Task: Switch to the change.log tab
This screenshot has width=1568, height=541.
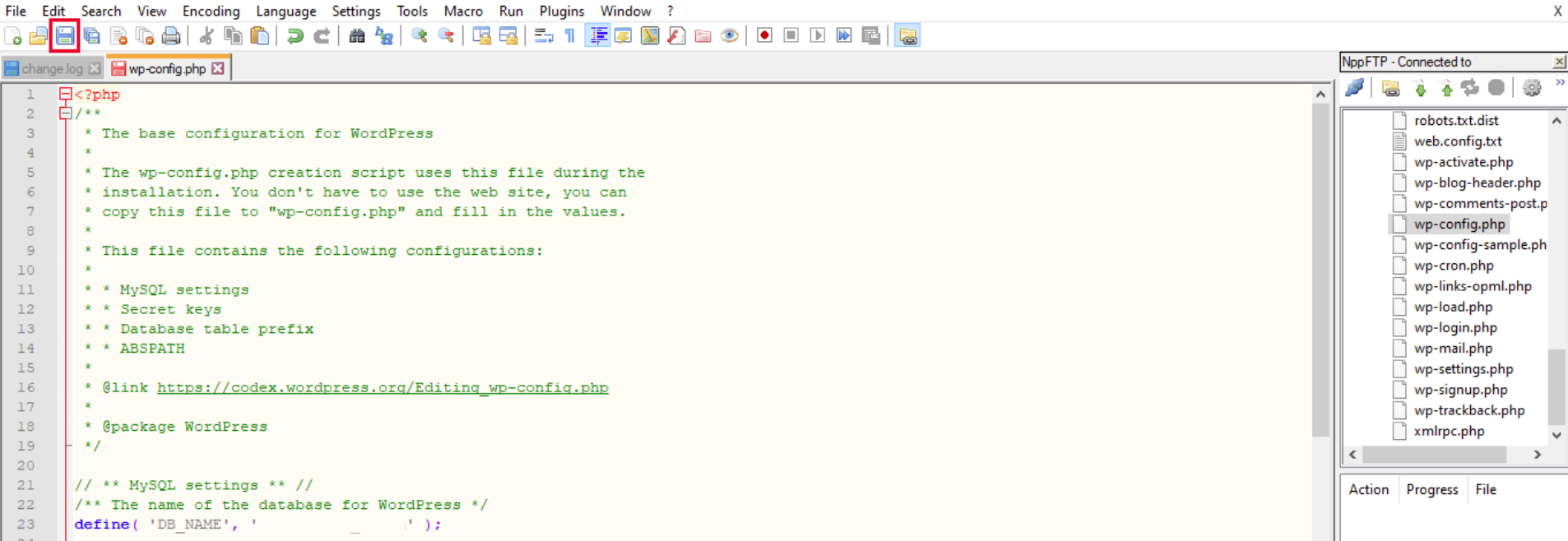Action: tap(52, 69)
